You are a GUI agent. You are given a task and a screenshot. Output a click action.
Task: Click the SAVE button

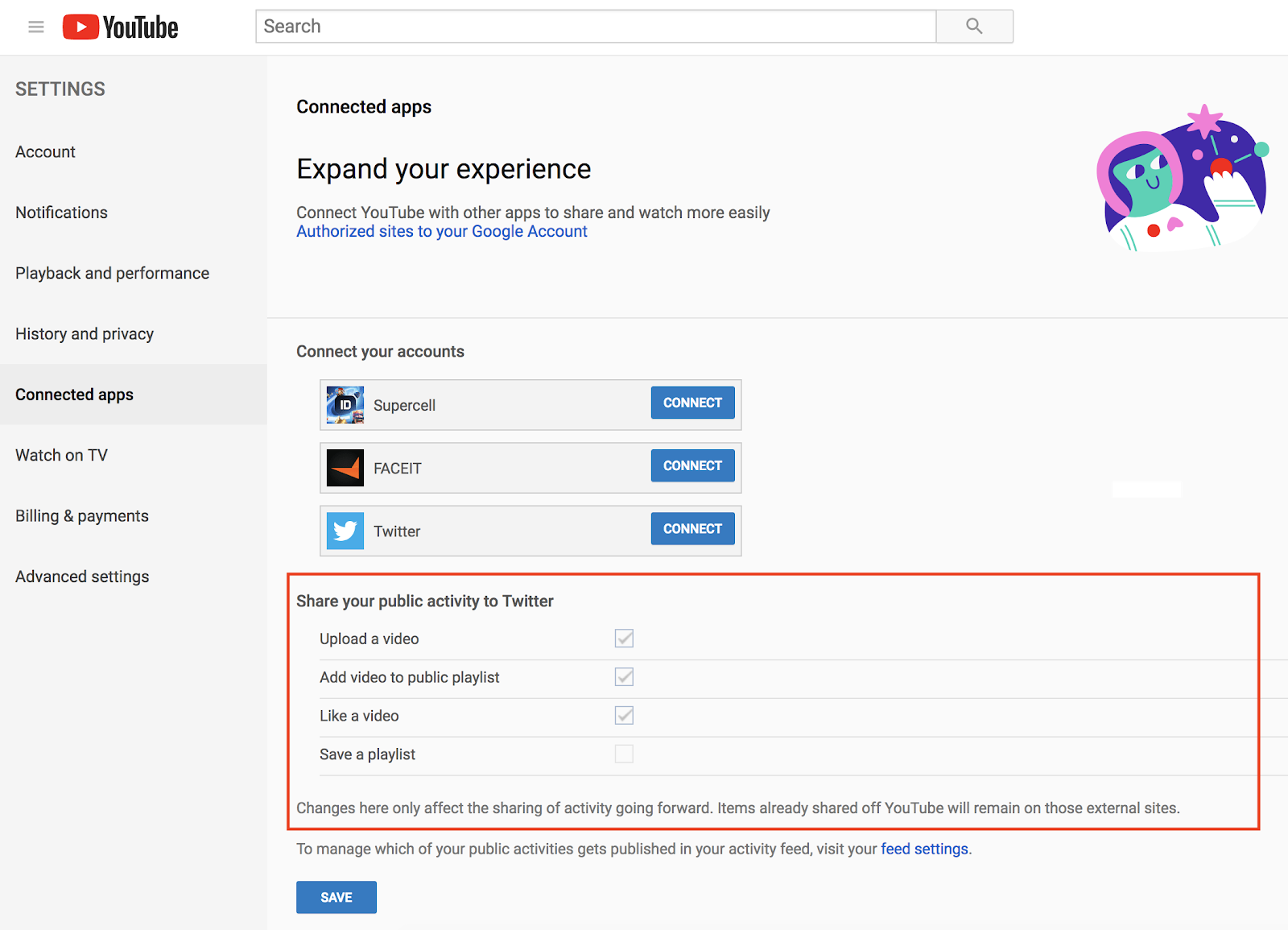[336, 897]
